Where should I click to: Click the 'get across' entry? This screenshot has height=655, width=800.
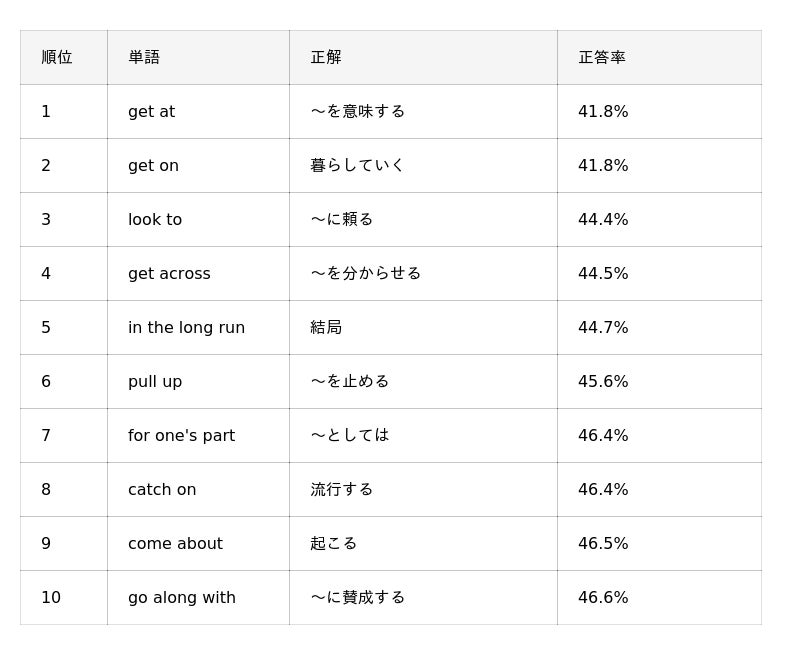click(198, 273)
